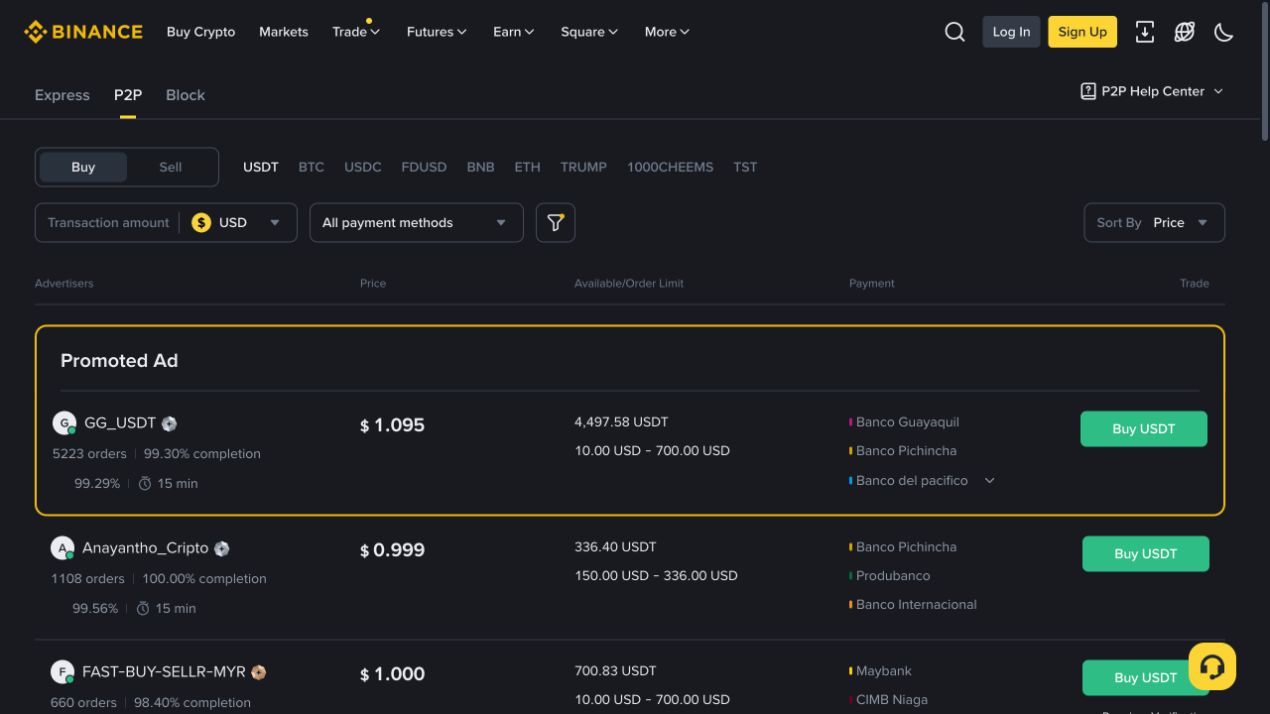Image resolution: width=1270 pixels, height=714 pixels.
Task: Click the download app icon
Action: [1145, 32]
